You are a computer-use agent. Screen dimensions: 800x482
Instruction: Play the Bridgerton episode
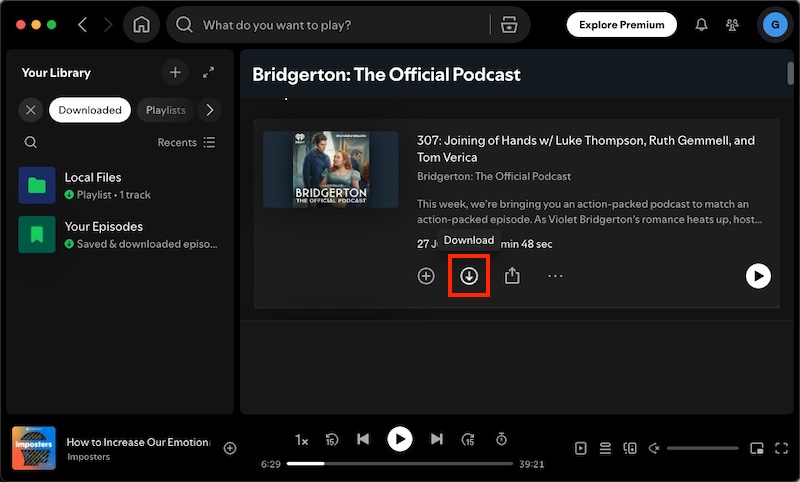(x=758, y=276)
